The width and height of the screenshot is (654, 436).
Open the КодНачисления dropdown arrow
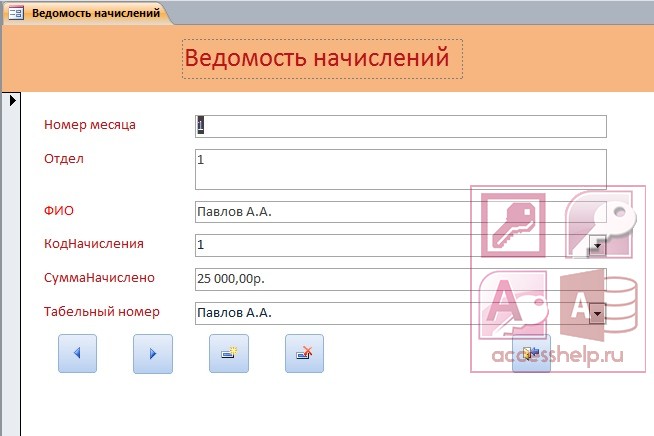coord(597,246)
